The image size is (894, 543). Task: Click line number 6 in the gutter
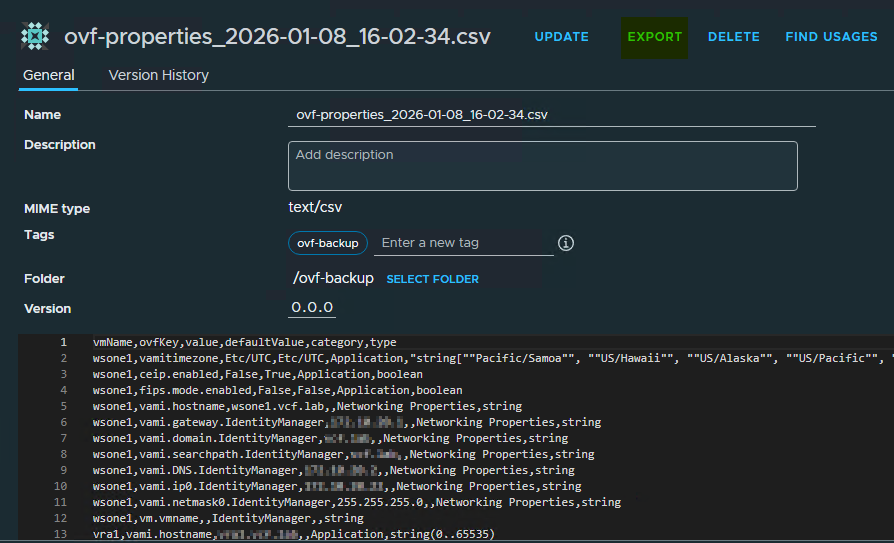[63, 422]
